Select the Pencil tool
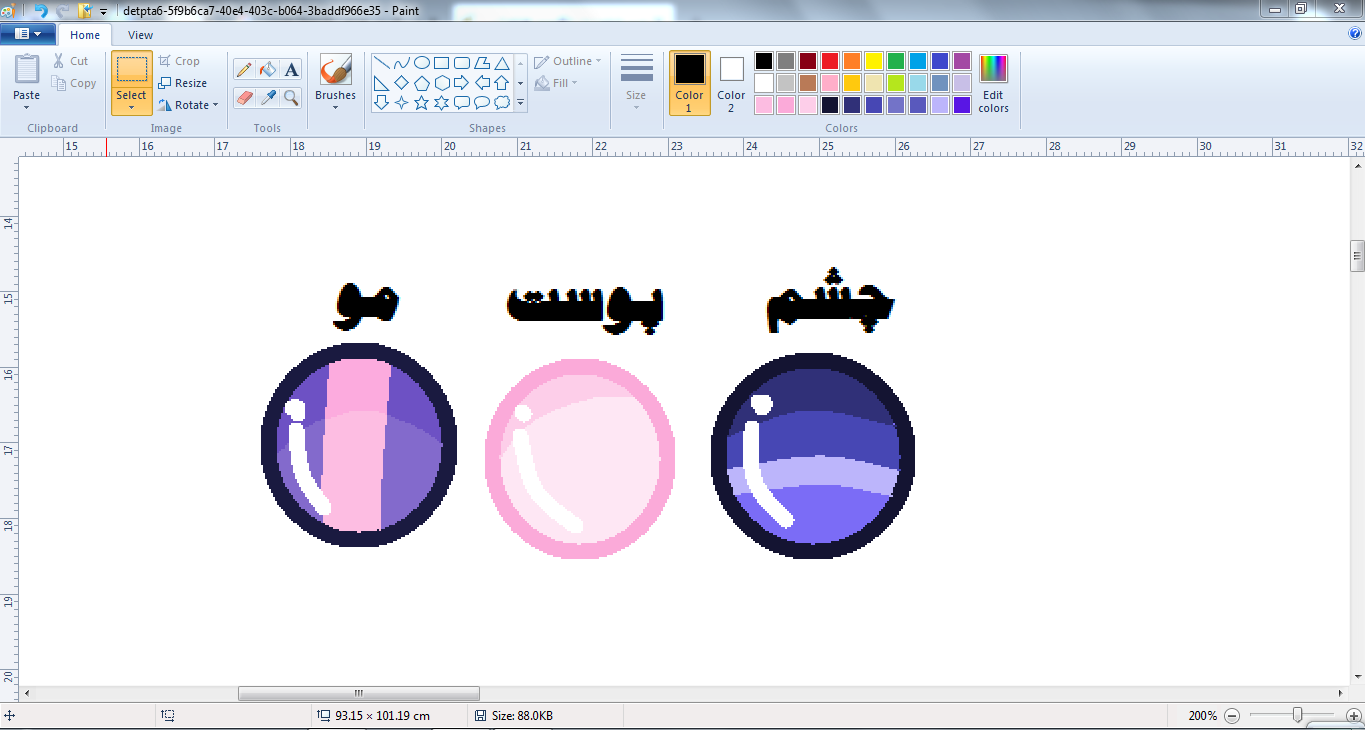1365x730 pixels. tap(244, 69)
